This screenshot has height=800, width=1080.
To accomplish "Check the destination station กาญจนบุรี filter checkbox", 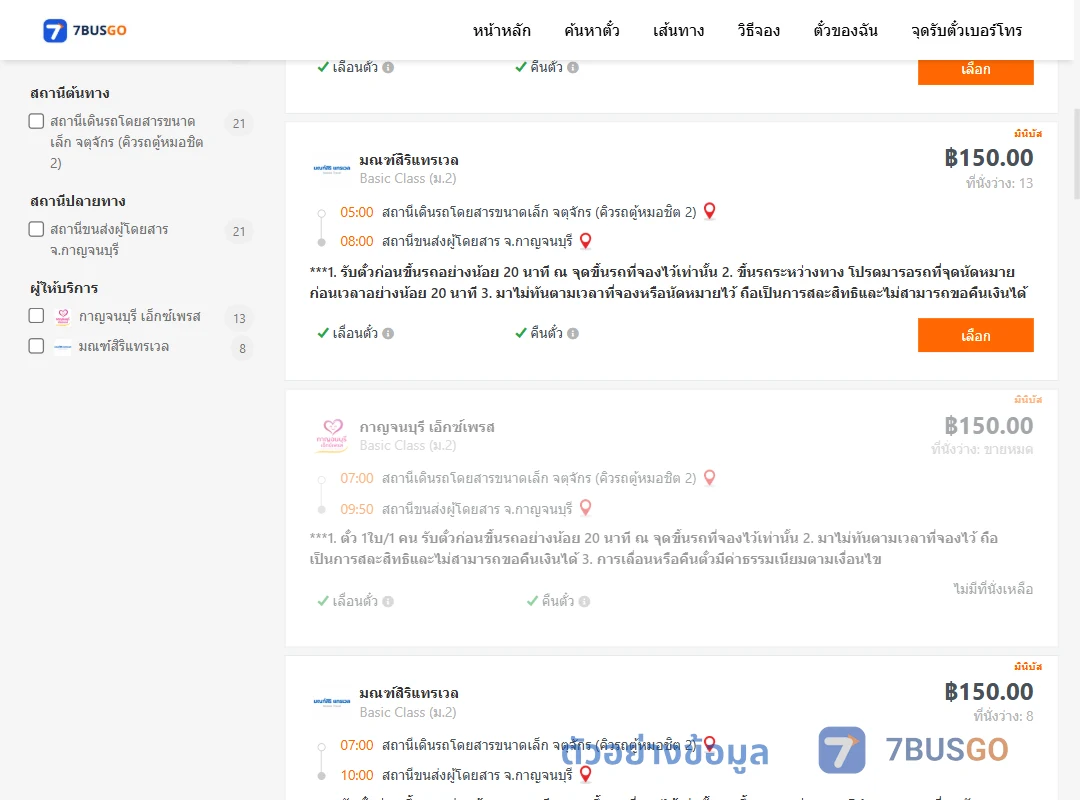I will (x=37, y=229).
